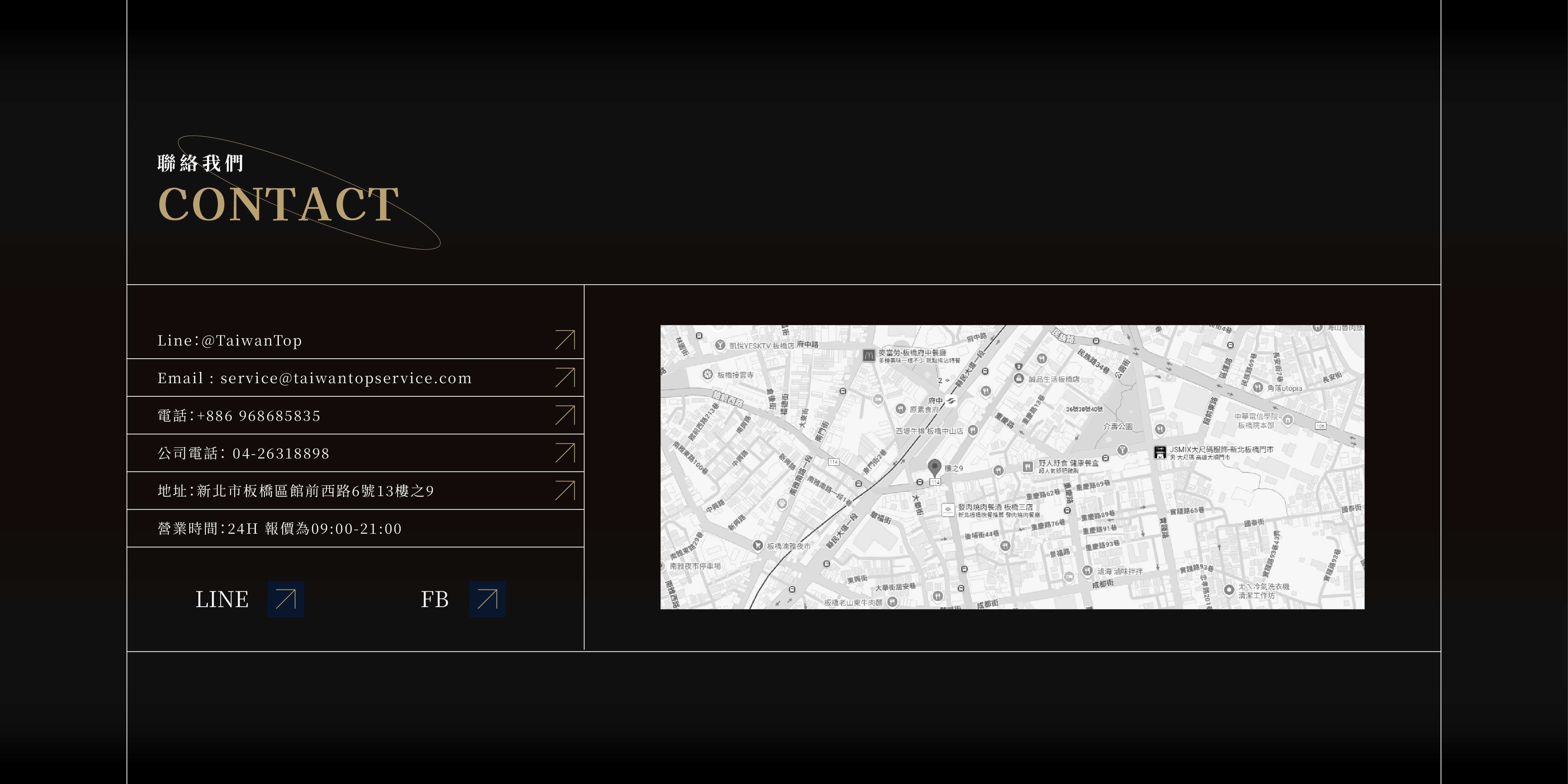This screenshot has width=1568, height=784.
Task: Click the blue arrow box next to LINE
Action: click(x=286, y=599)
